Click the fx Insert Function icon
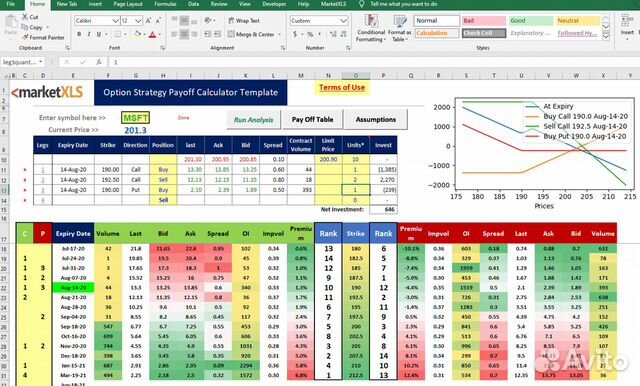 click(x=99, y=62)
